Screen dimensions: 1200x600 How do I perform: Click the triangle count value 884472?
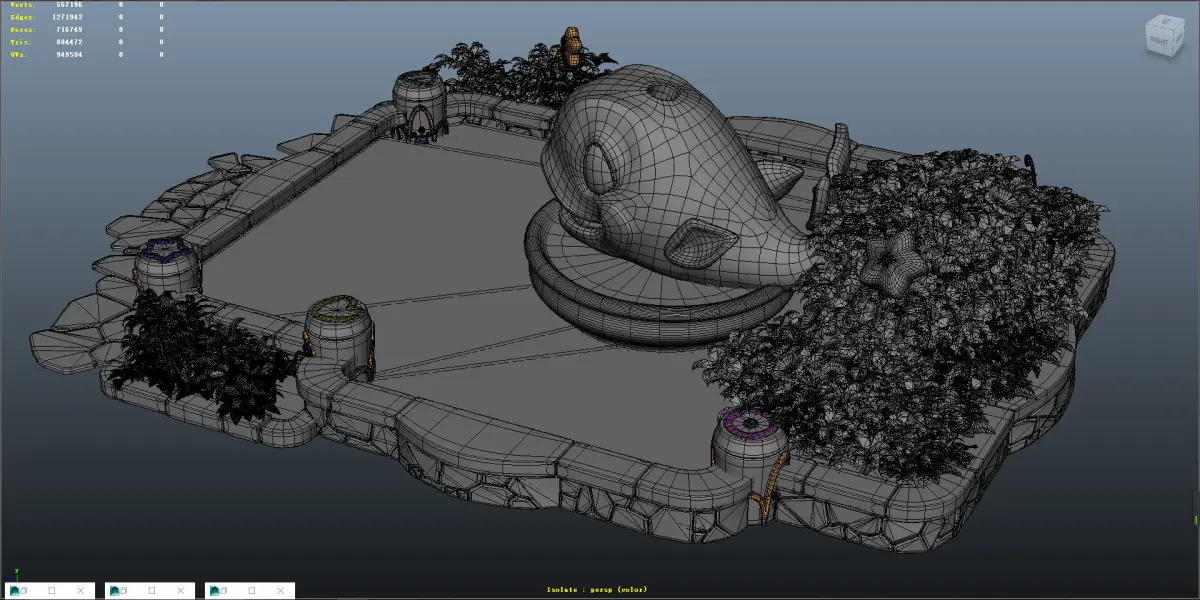[x=69, y=42]
